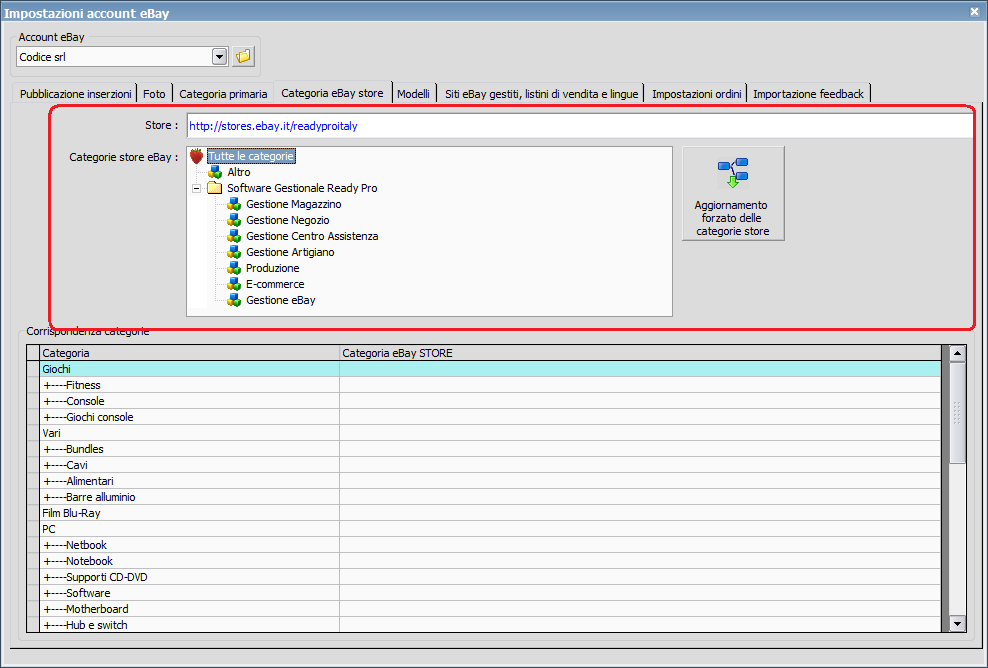This screenshot has height=668, width=988.
Task: Click the cubes icon beside Gestione eBay
Action: pyautogui.click(x=234, y=300)
